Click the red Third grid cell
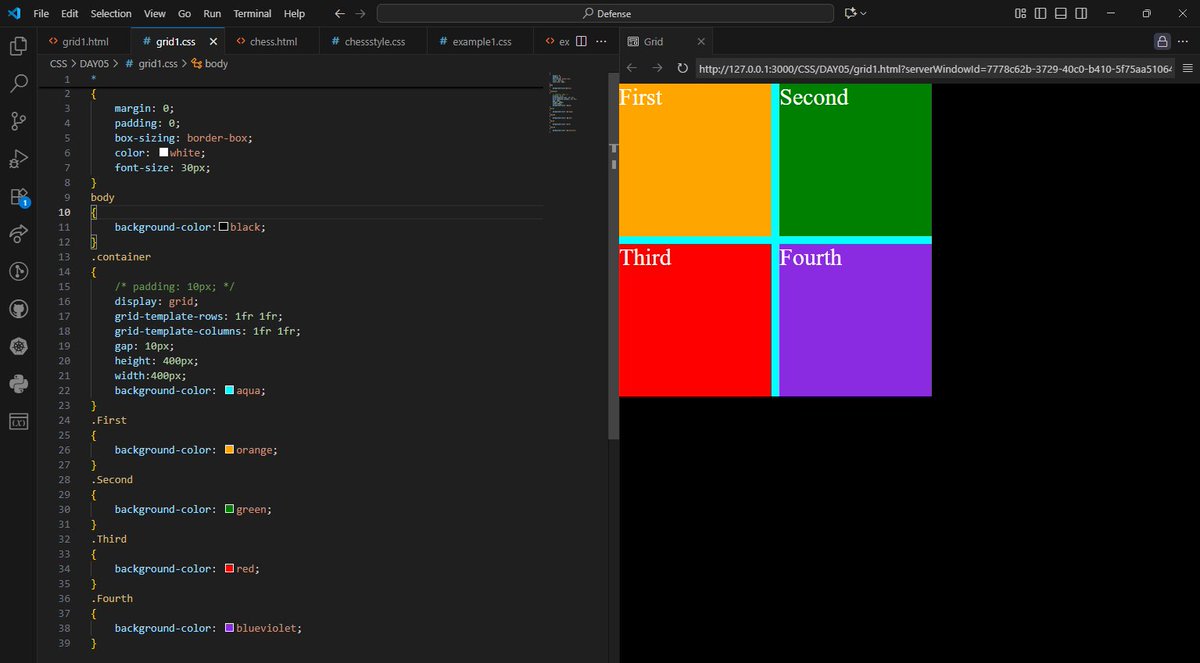This screenshot has width=1200, height=663. (695, 320)
